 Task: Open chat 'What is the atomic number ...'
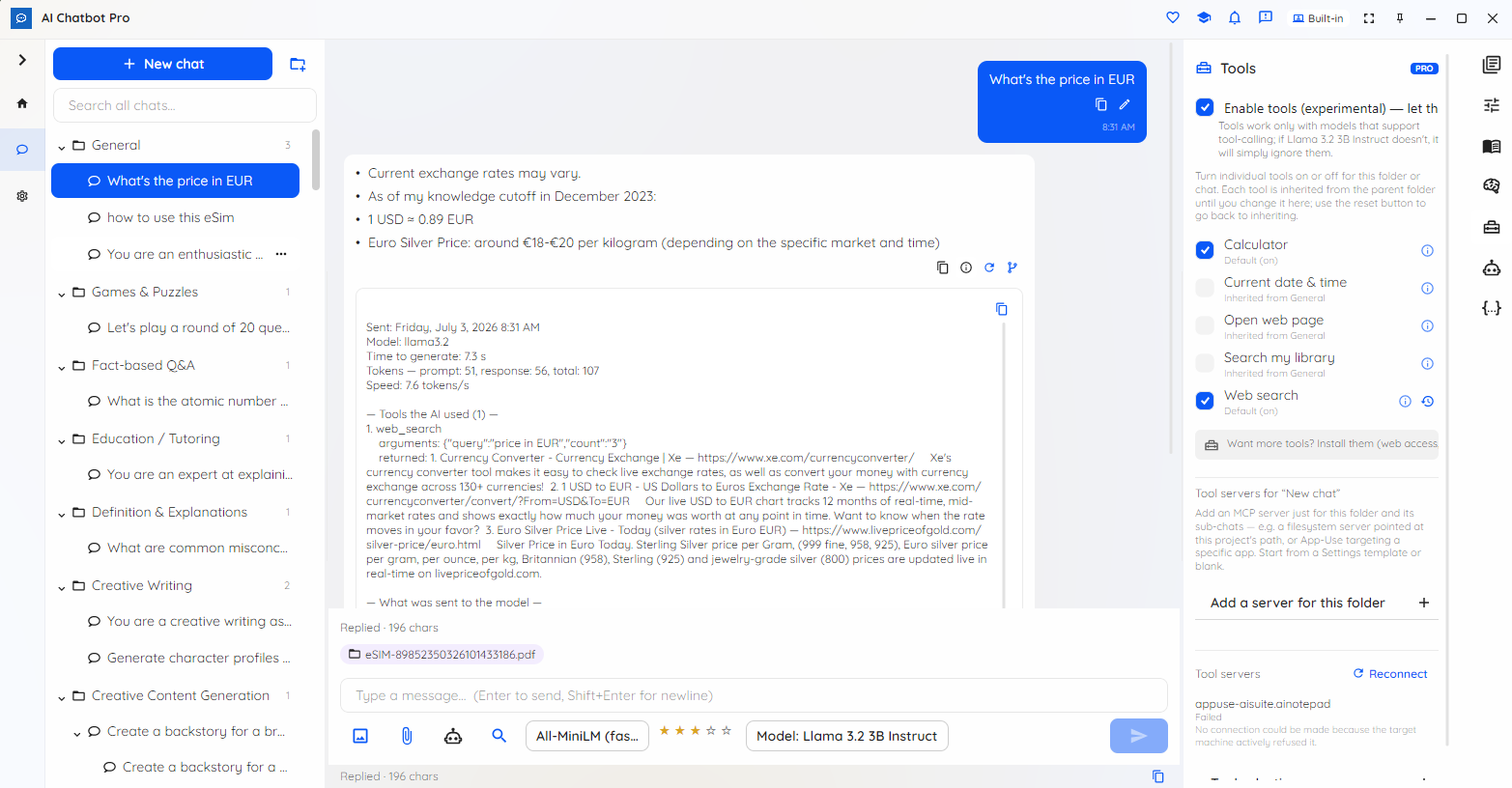[176, 401]
